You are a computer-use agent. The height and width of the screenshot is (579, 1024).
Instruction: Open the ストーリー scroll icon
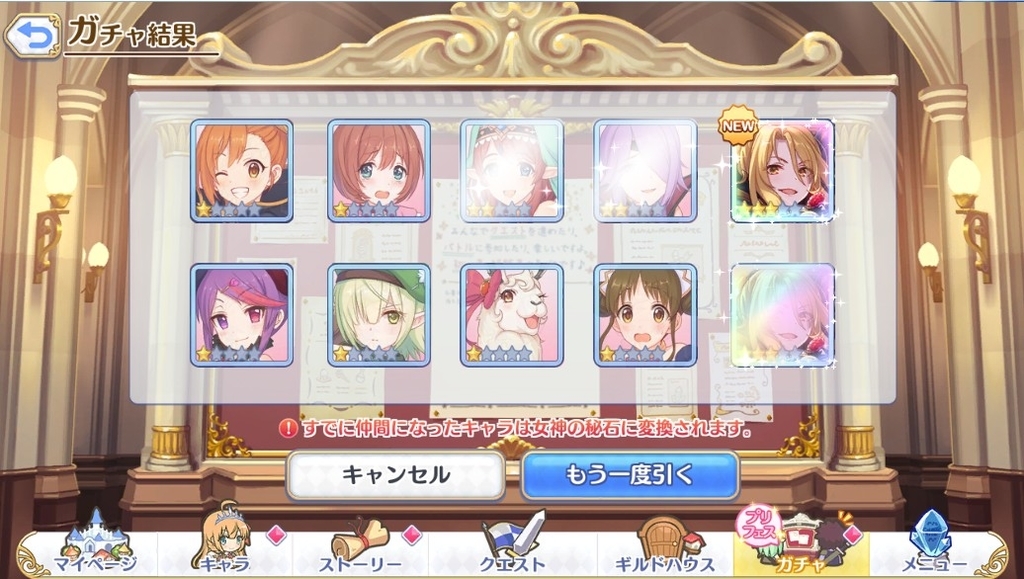(x=359, y=544)
